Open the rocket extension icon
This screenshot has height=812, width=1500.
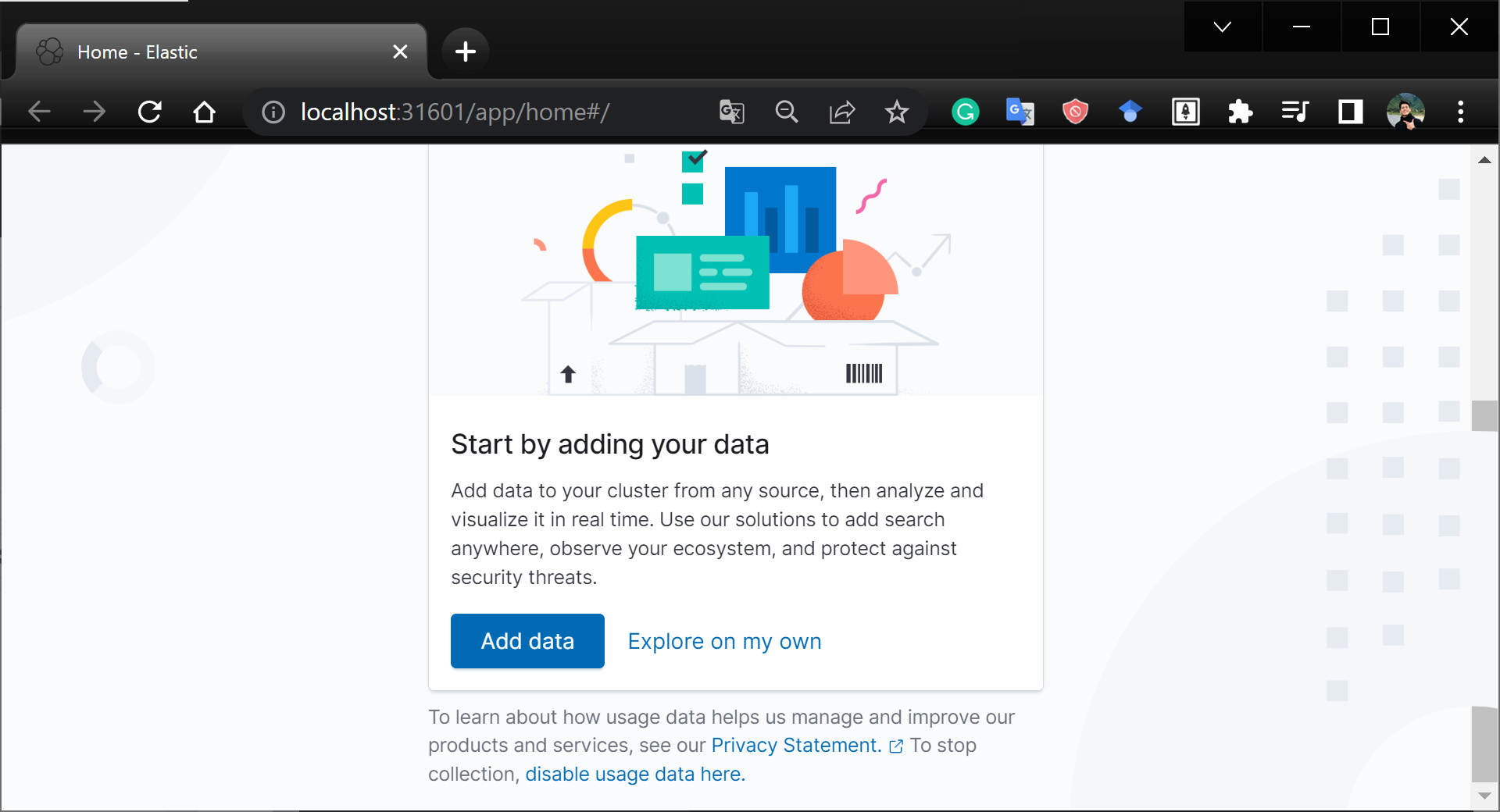click(x=1186, y=112)
